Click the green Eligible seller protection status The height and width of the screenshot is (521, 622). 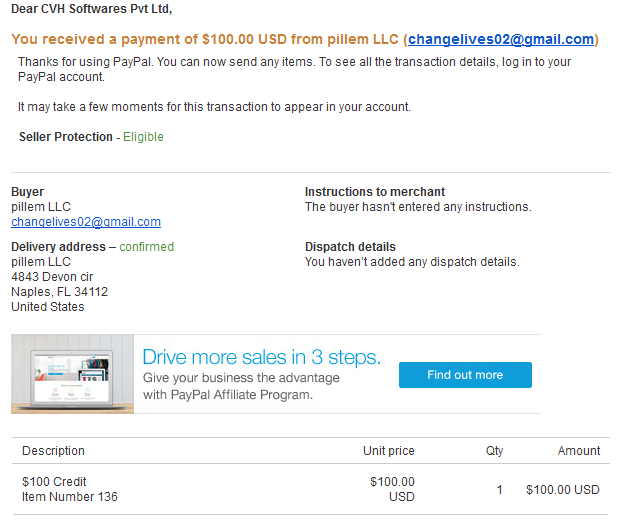pos(143,137)
